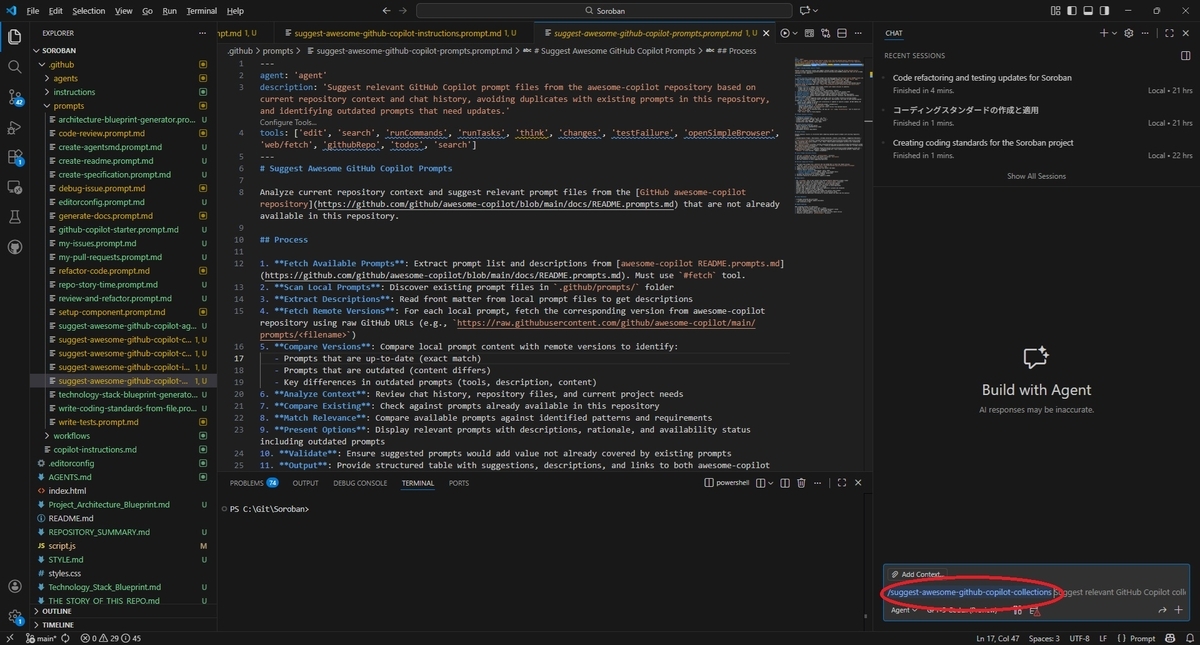
Task: Select the UTF-8 encoding status item
Action: (x=1079, y=638)
